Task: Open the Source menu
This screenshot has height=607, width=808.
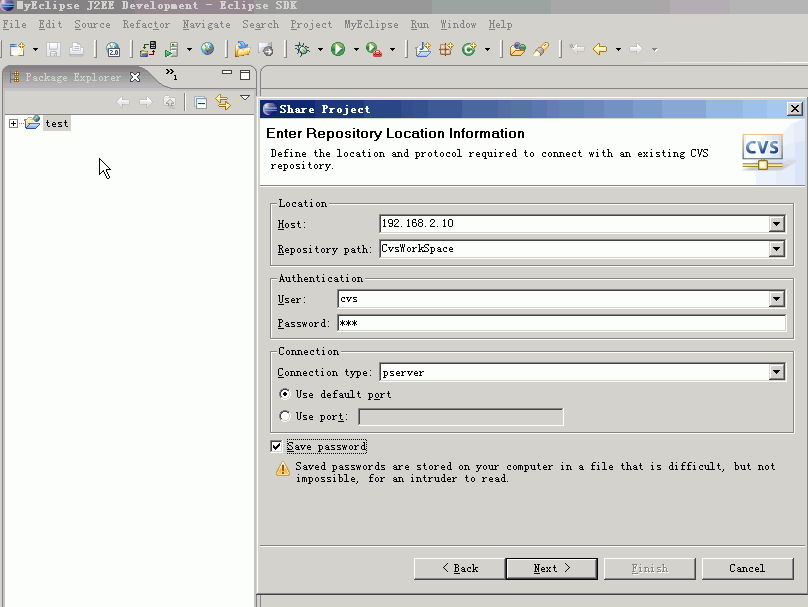Action: tap(92, 24)
